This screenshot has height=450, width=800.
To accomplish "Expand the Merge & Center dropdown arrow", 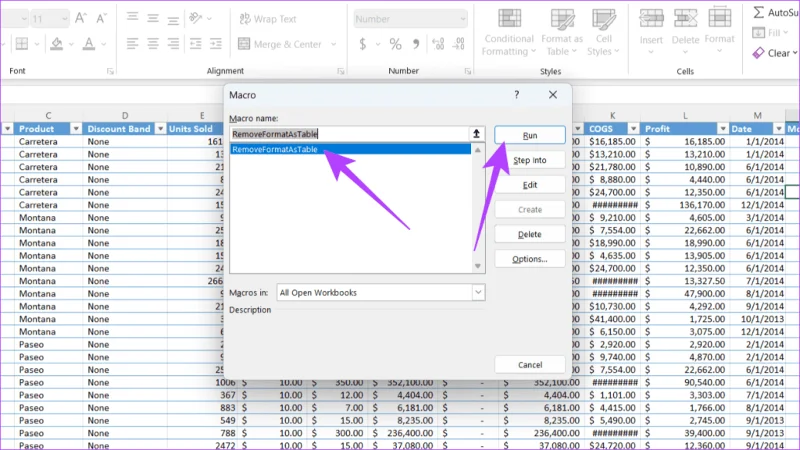I will 334,44.
